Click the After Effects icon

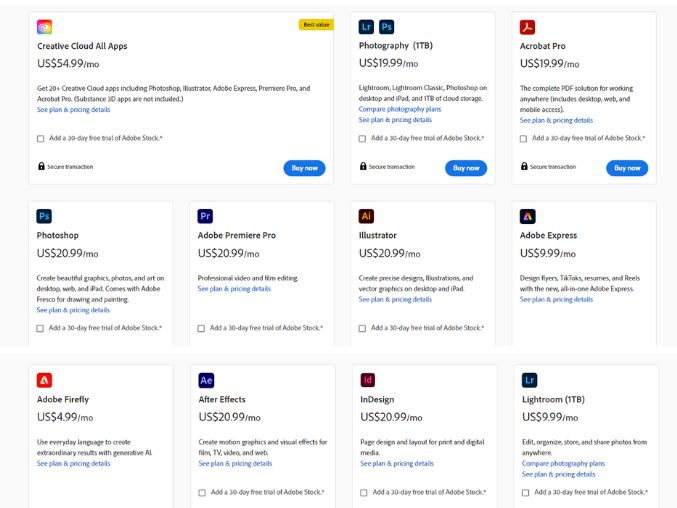click(x=206, y=380)
